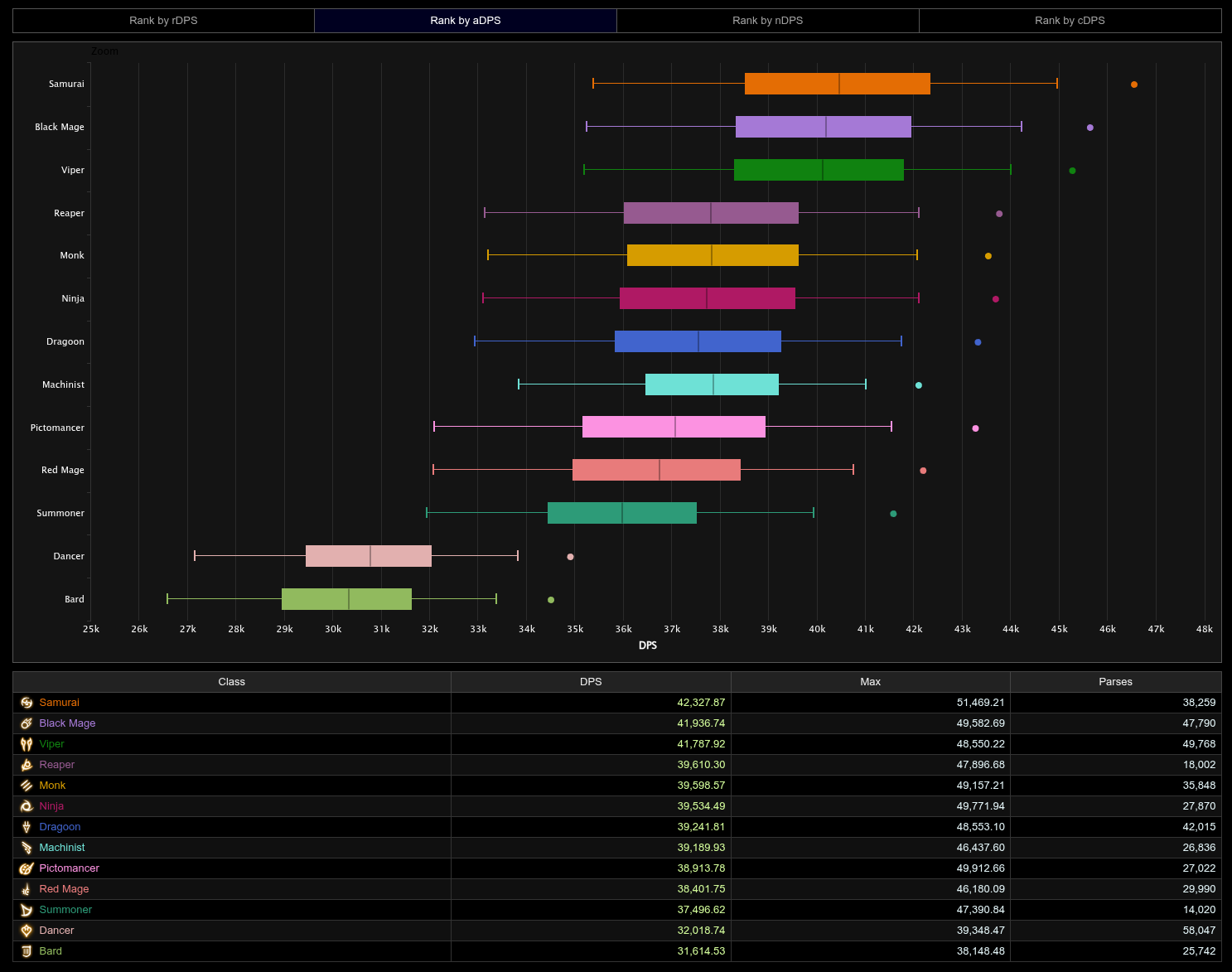Sort table by Max column header

point(871,682)
